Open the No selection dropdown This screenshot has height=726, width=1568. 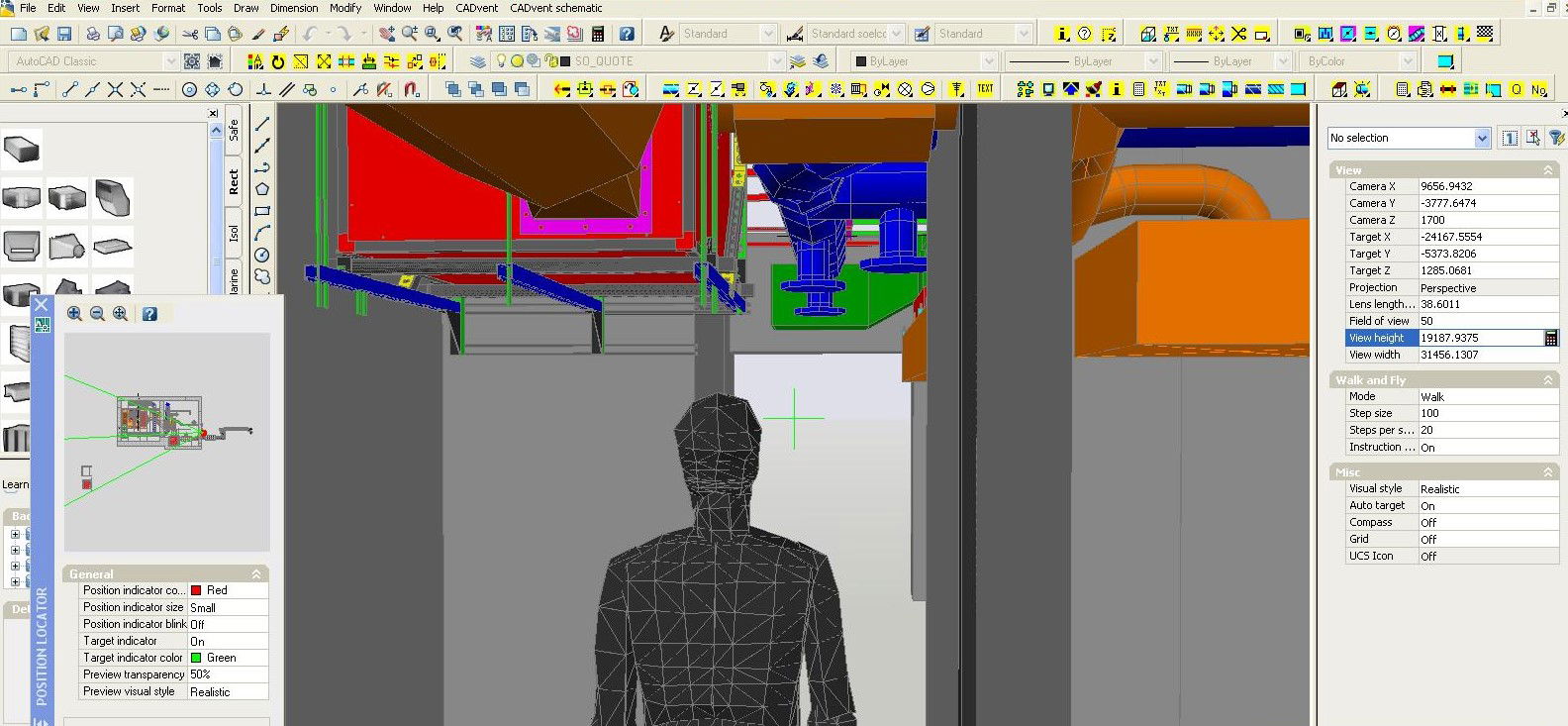pyautogui.click(x=1482, y=139)
